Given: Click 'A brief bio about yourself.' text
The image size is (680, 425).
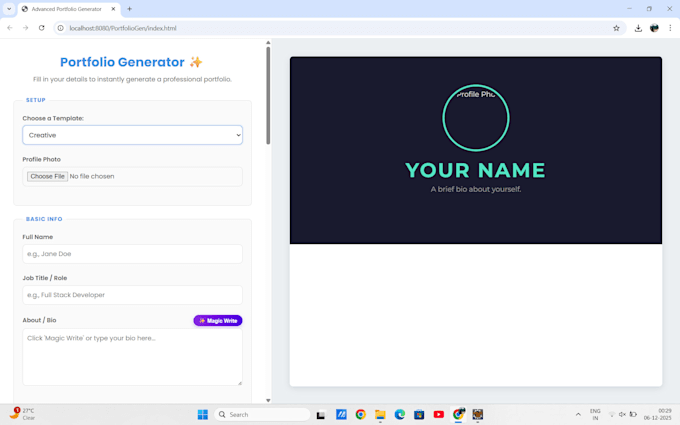Looking at the screenshot, I should [x=476, y=189].
